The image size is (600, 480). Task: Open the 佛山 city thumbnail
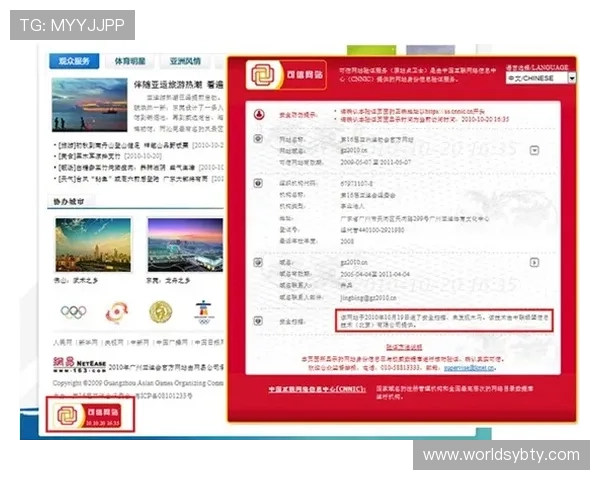pyautogui.click(x=93, y=245)
